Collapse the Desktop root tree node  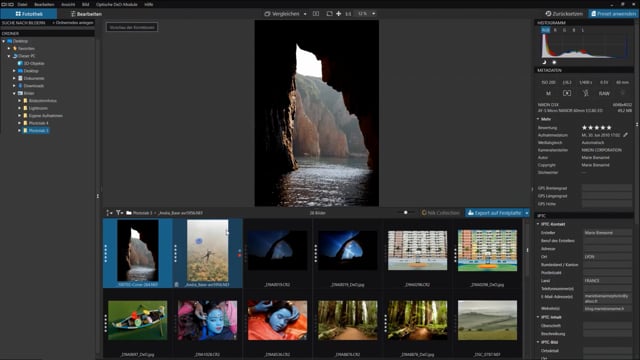click(x=4, y=41)
